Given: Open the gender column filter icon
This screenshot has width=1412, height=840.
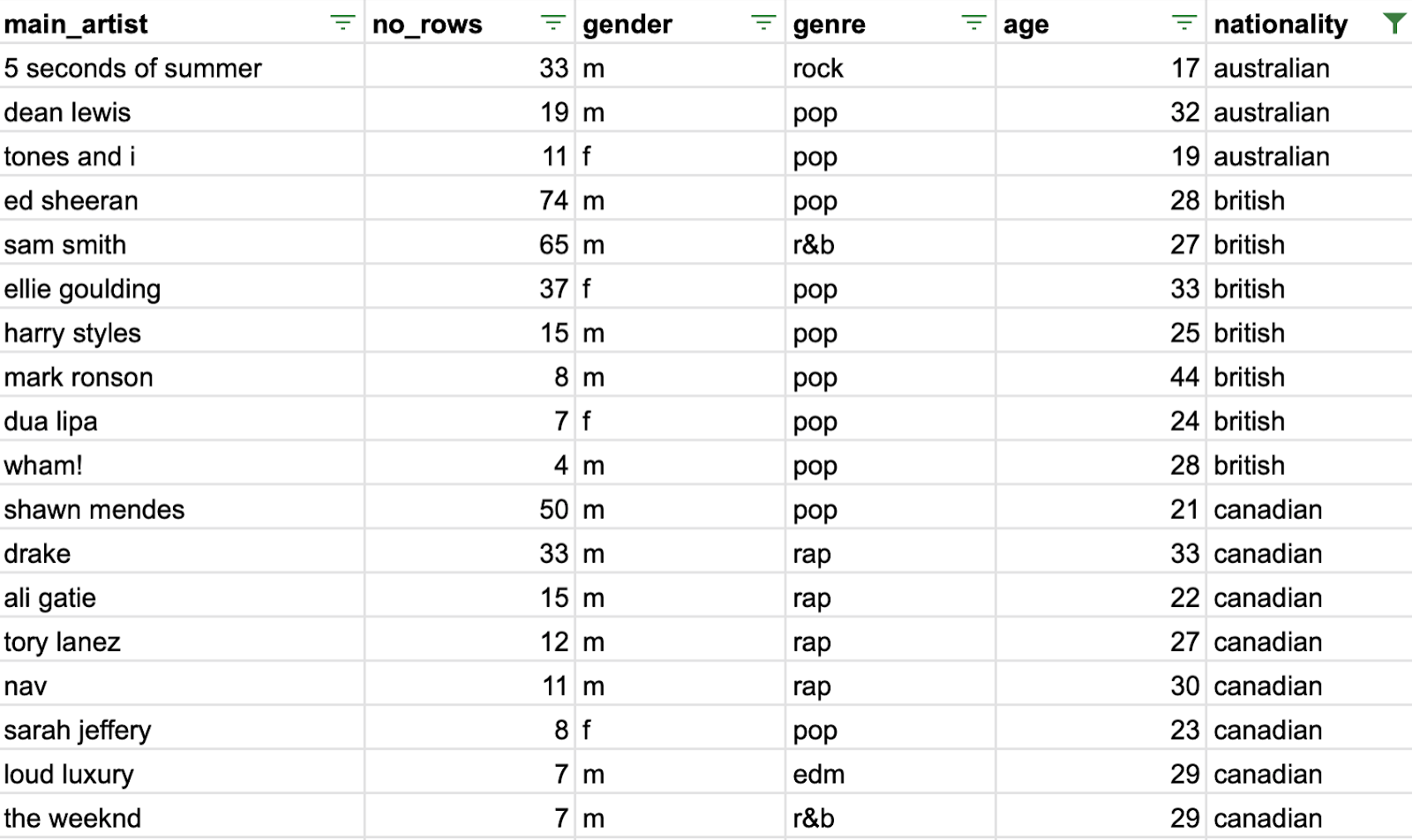Looking at the screenshot, I should [763, 23].
